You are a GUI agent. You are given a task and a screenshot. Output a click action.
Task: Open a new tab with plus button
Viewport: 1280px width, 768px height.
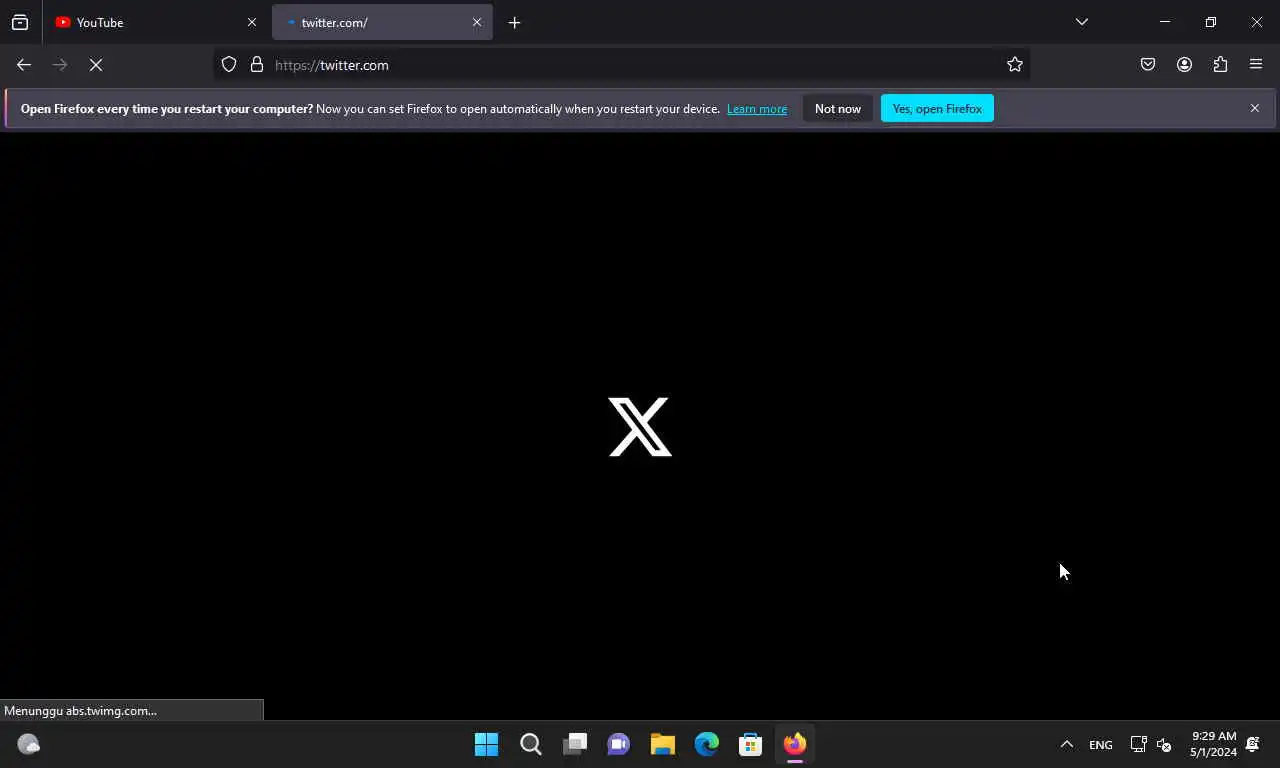pyautogui.click(x=514, y=22)
